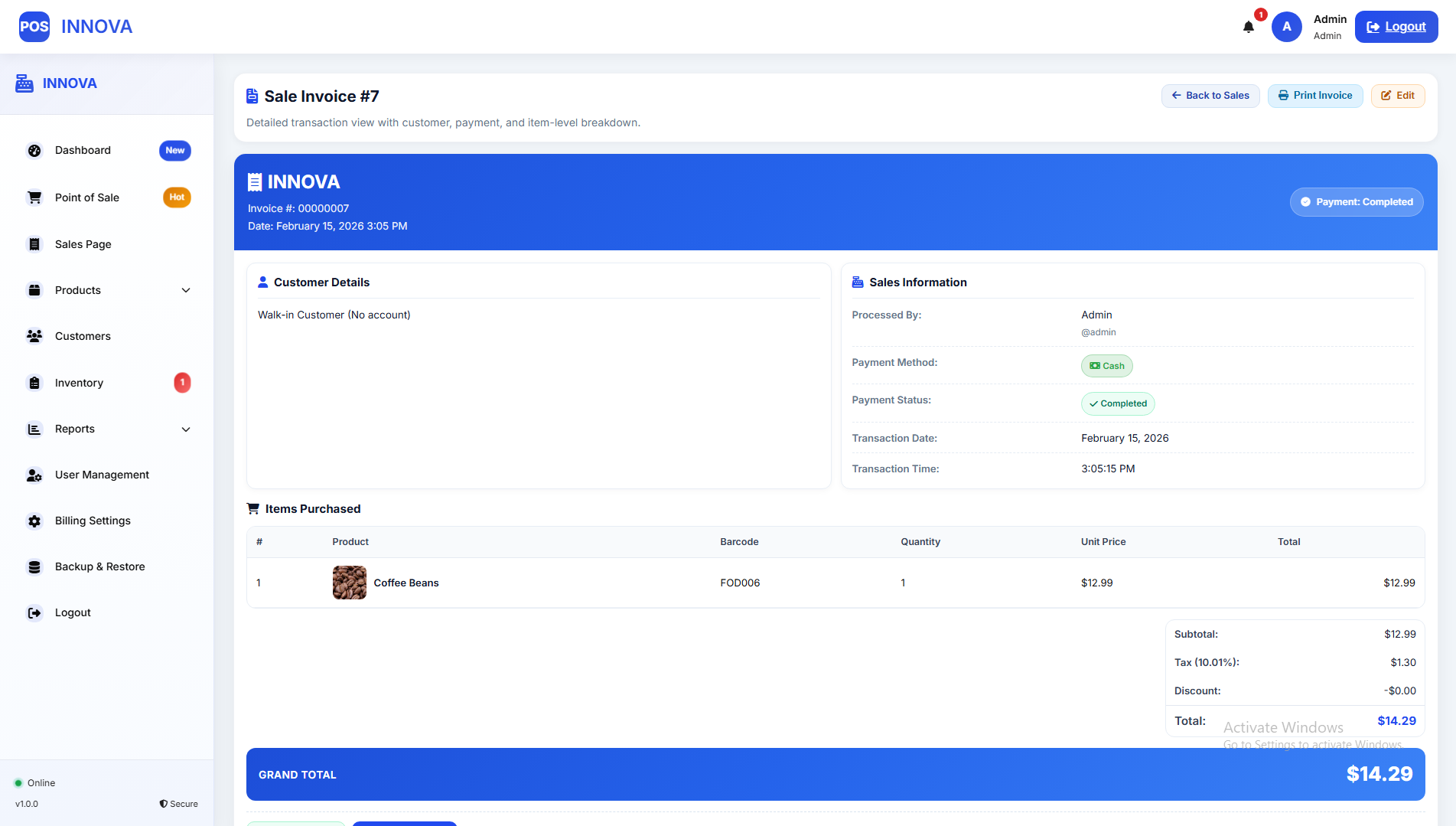The image size is (1456, 826).
Task: Click the Back to Sales button
Action: (x=1210, y=96)
